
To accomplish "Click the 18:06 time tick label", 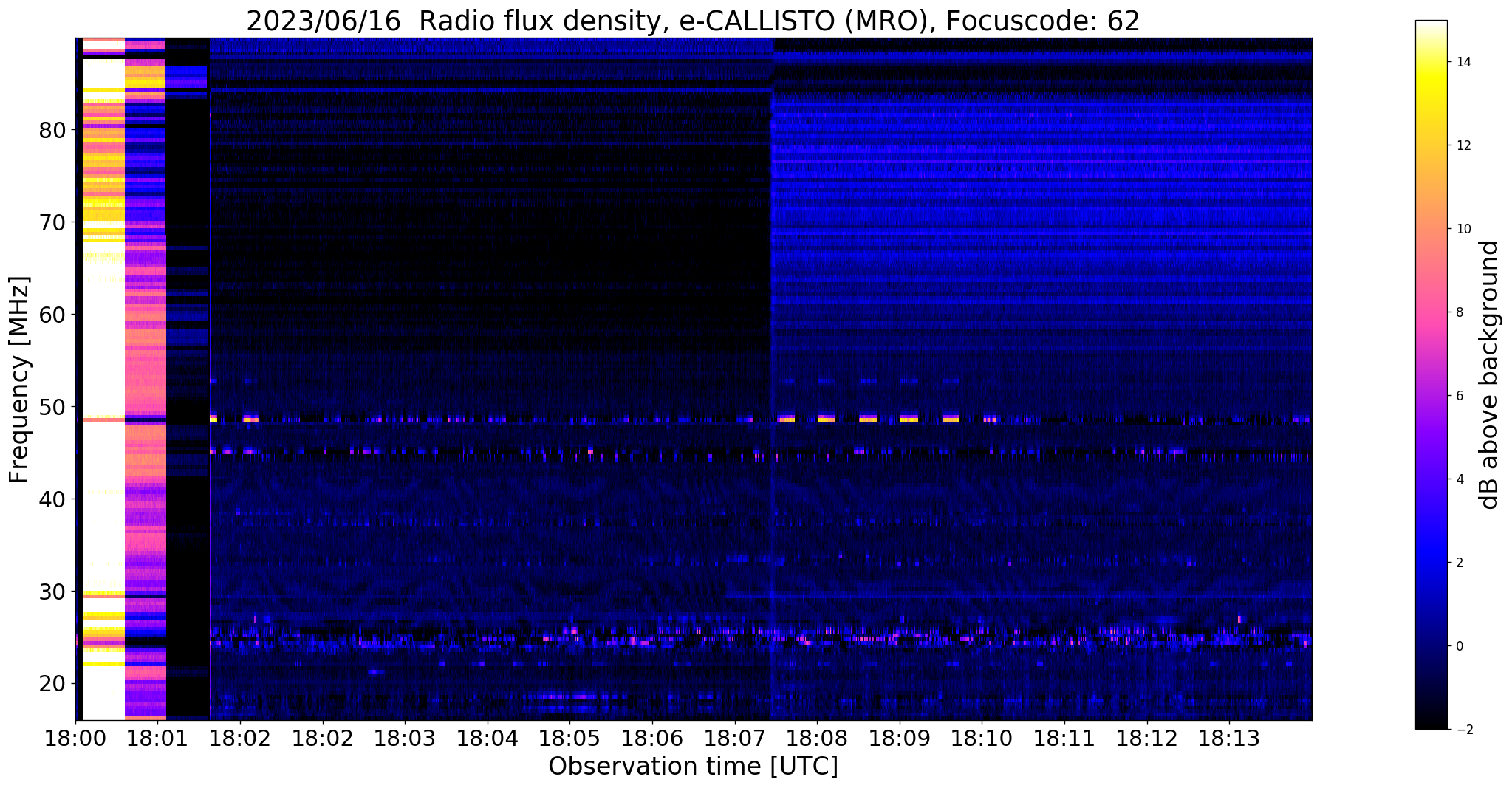I will coord(652,738).
